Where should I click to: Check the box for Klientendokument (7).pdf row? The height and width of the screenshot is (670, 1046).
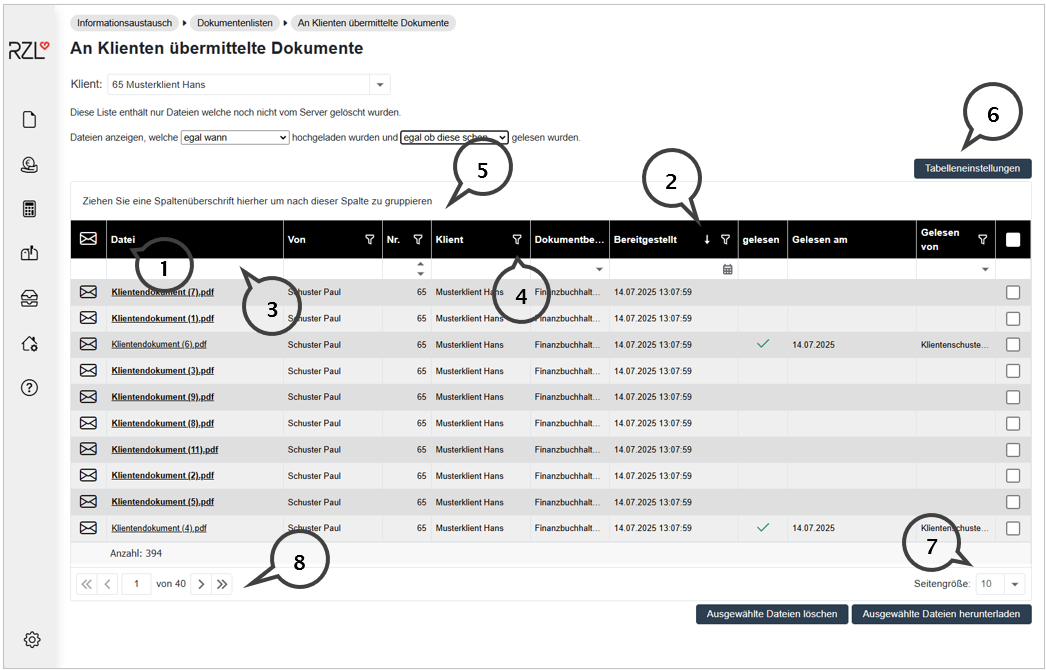(1013, 292)
